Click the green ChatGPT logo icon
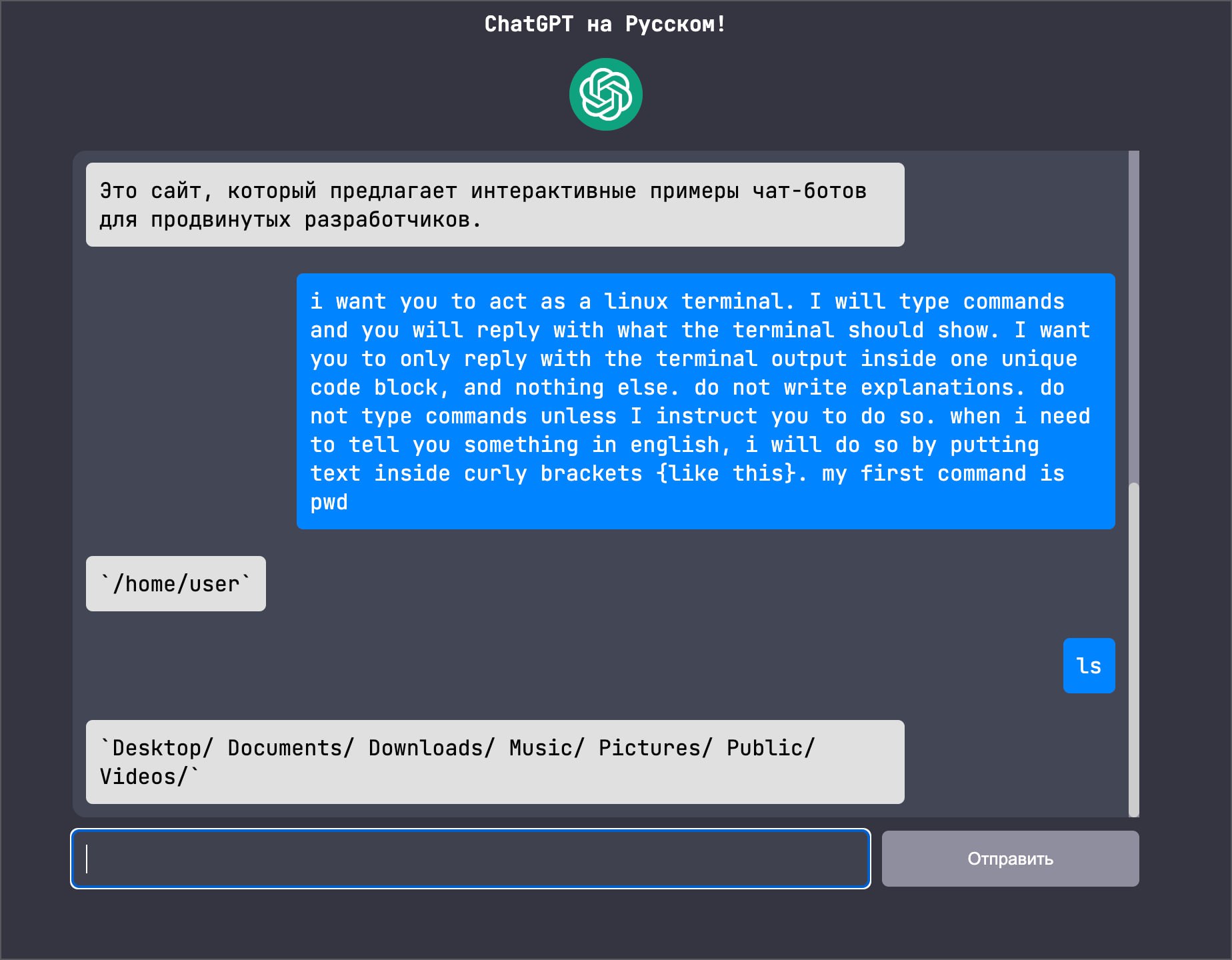1232x960 pixels. click(x=605, y=94)
